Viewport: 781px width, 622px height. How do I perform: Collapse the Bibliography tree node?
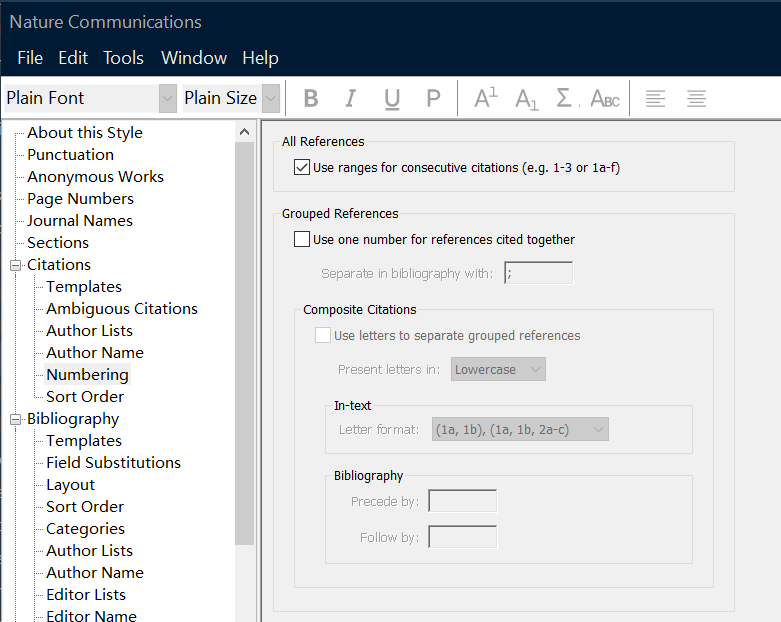[x=16, y=419]
